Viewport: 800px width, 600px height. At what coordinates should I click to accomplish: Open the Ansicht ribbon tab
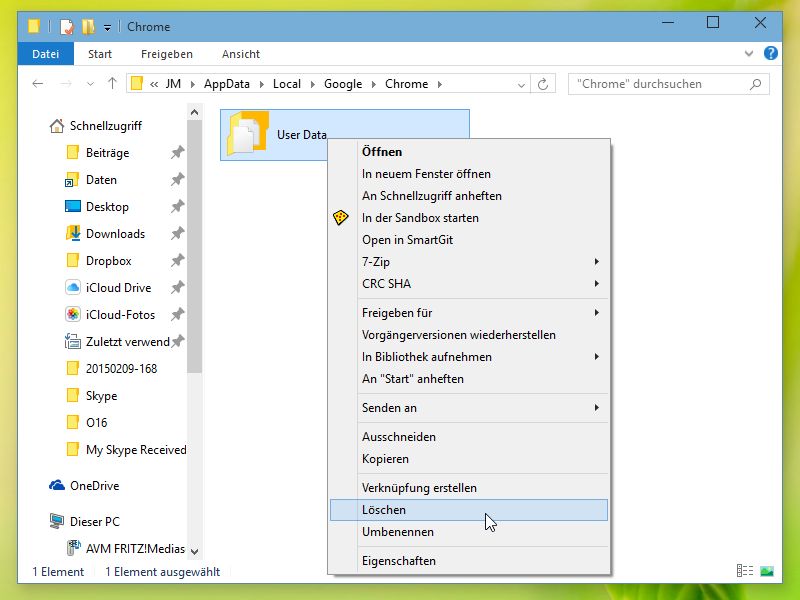pyautogui.click(x=241, y=54)
